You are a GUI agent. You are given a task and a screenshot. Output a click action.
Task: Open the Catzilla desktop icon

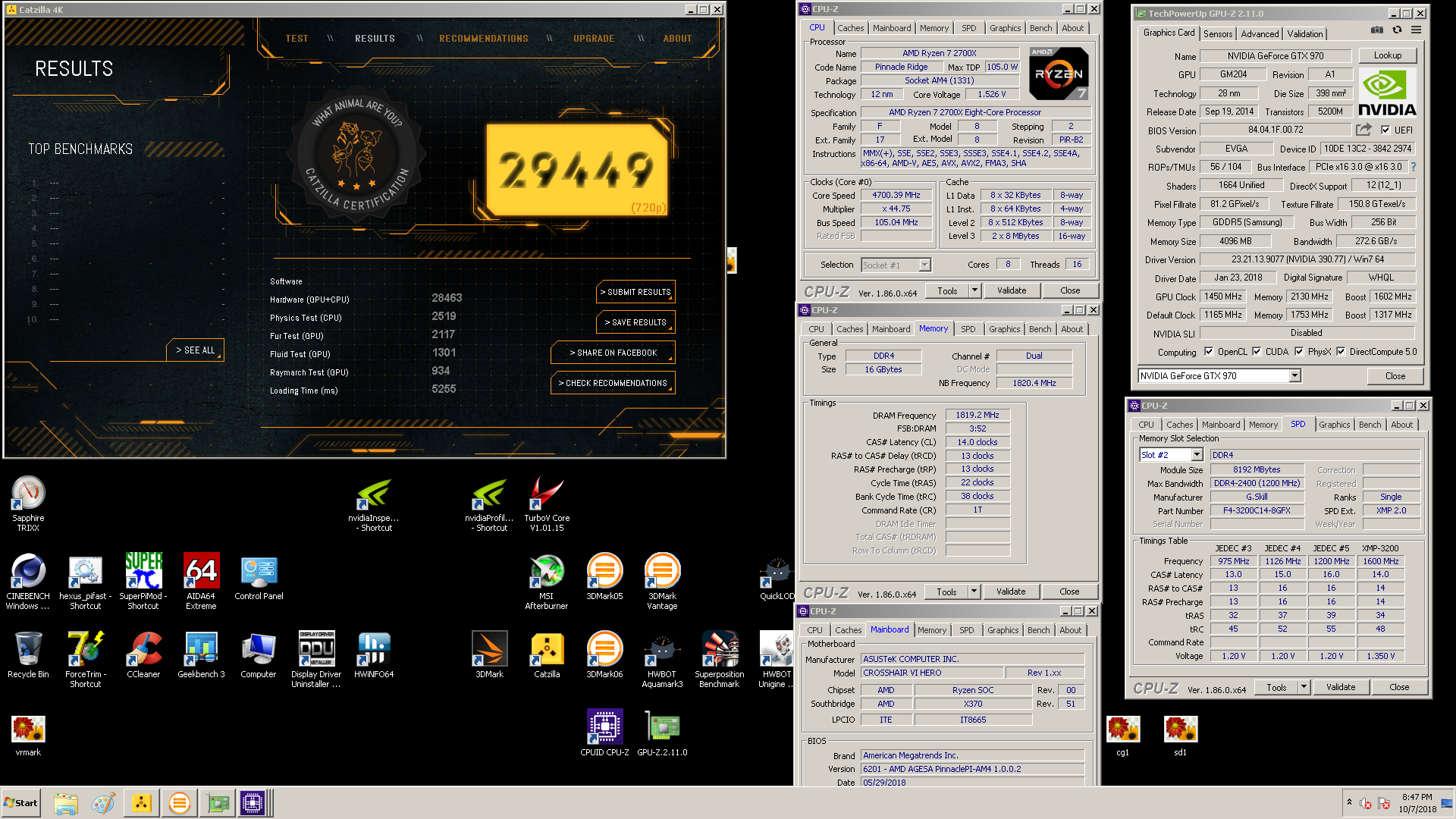click(547, 655)
